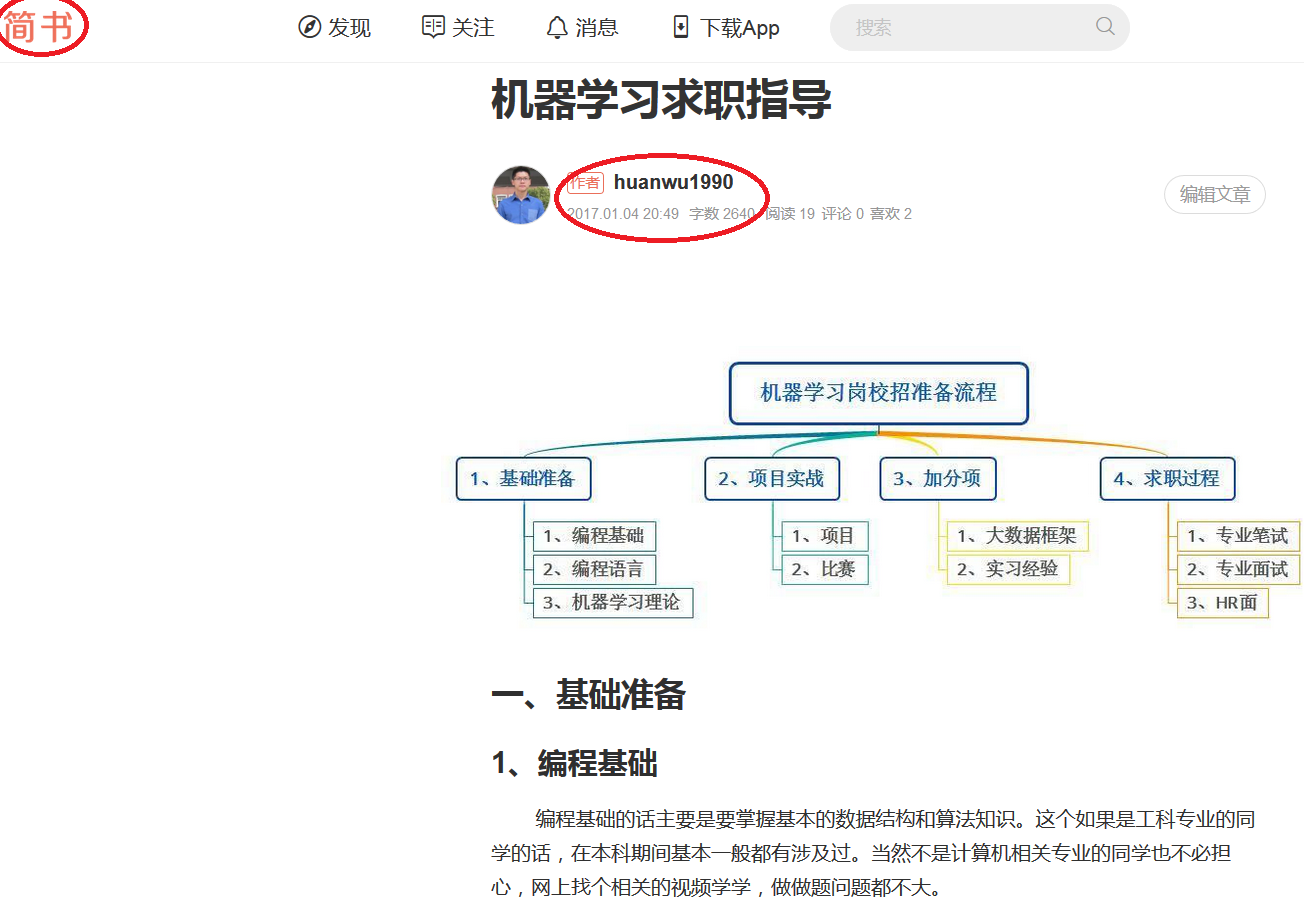Open author profile huanwu1990
The width and height of the screenshot is (1304, 900).
(x=673, y=182)
